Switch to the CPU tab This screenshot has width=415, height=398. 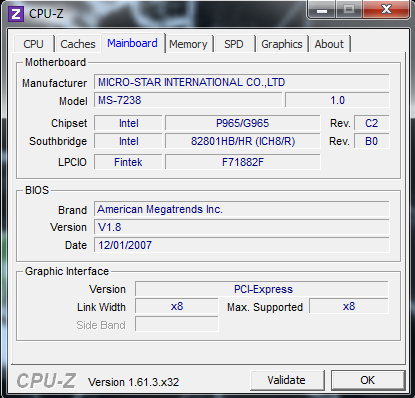point(34,44)
